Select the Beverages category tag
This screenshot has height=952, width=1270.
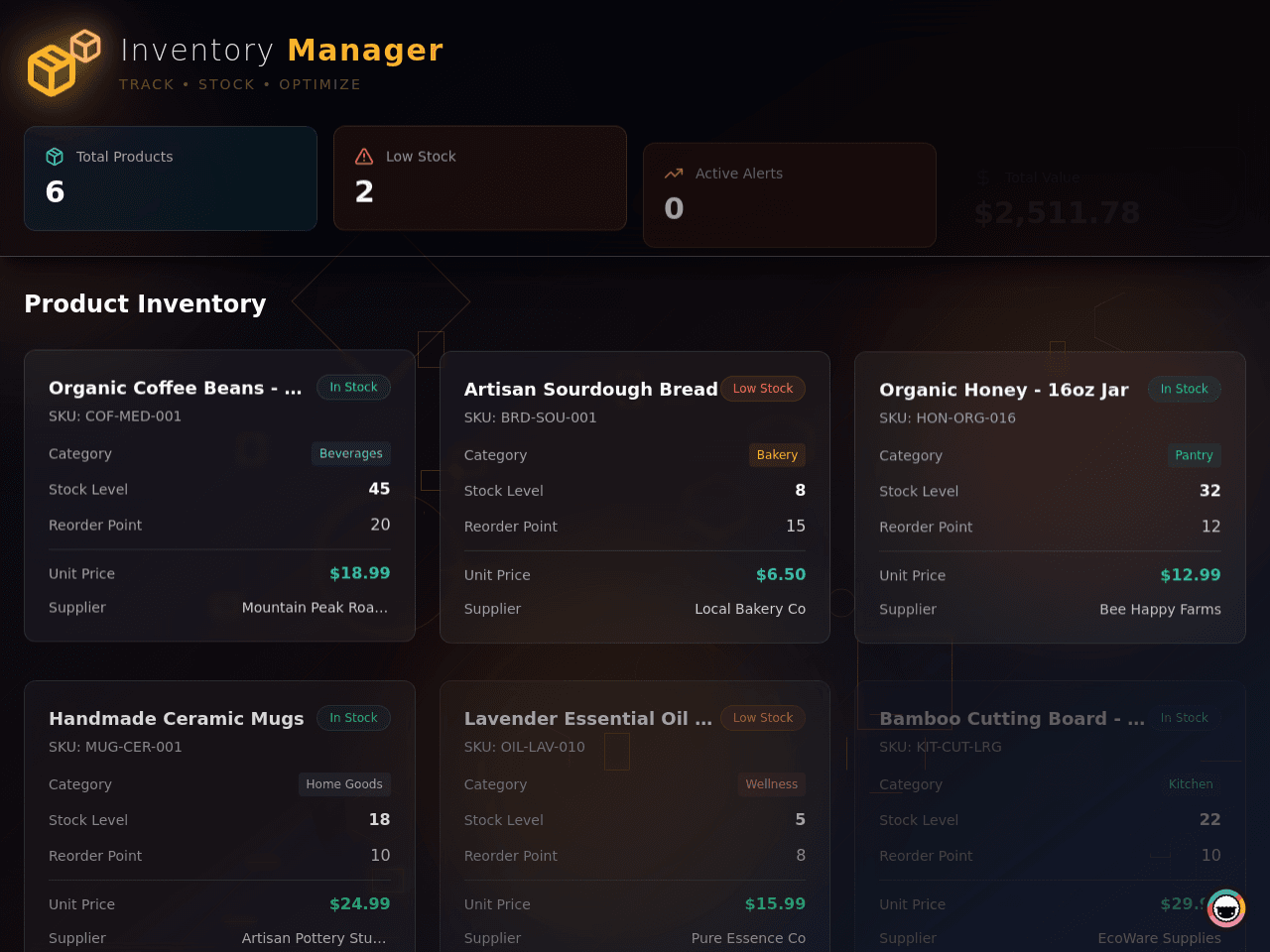pyautogui.click(x=351, y=453)
